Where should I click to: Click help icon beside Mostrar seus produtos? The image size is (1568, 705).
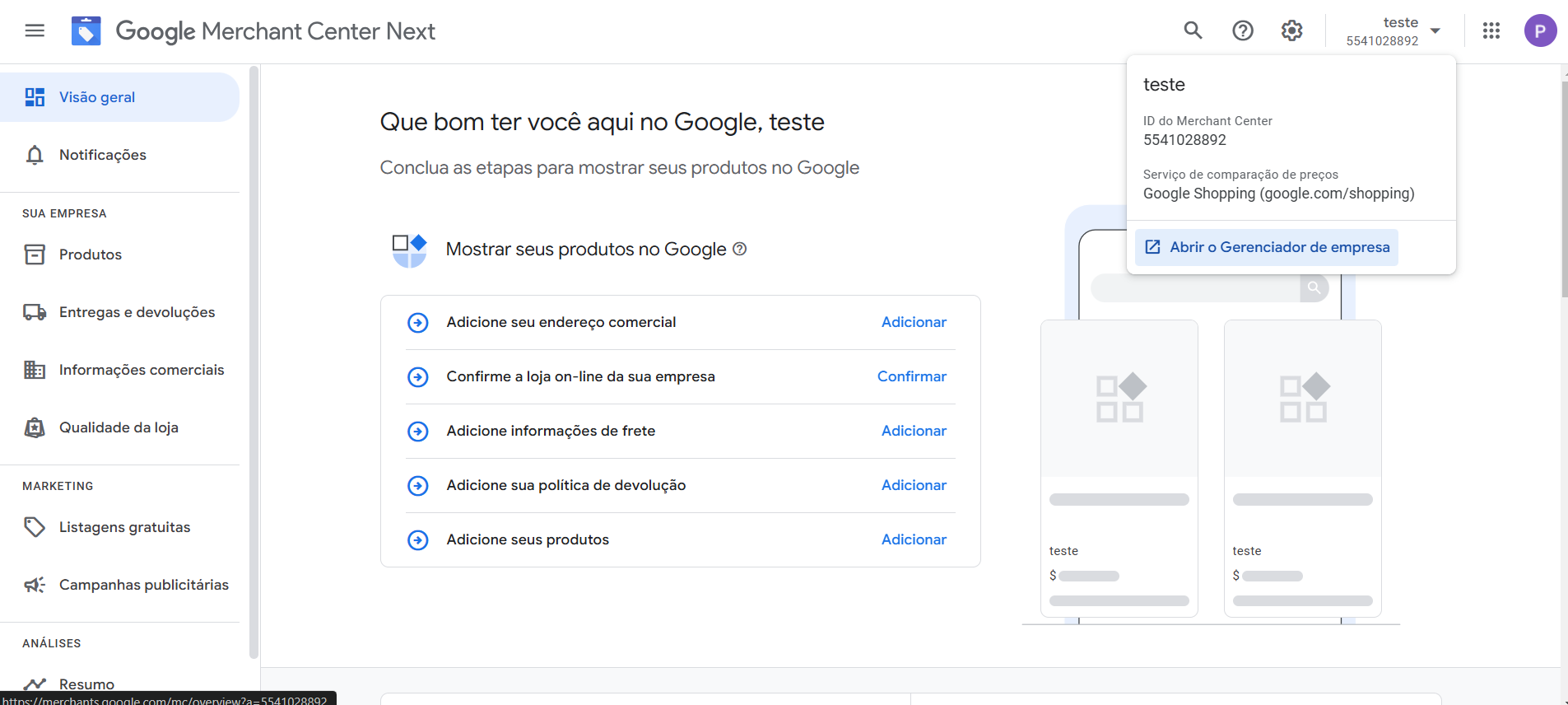coord(740,249)
